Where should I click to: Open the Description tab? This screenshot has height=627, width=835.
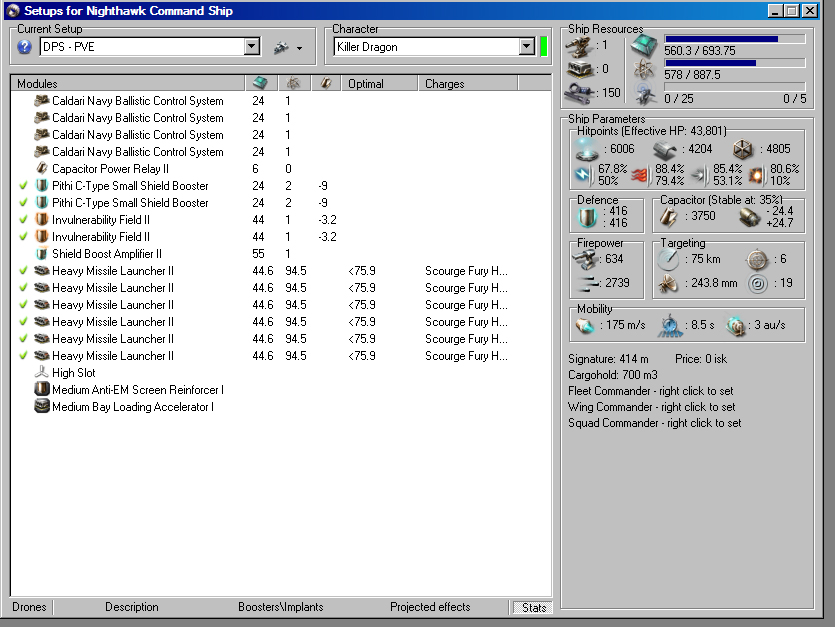(132, 607)
